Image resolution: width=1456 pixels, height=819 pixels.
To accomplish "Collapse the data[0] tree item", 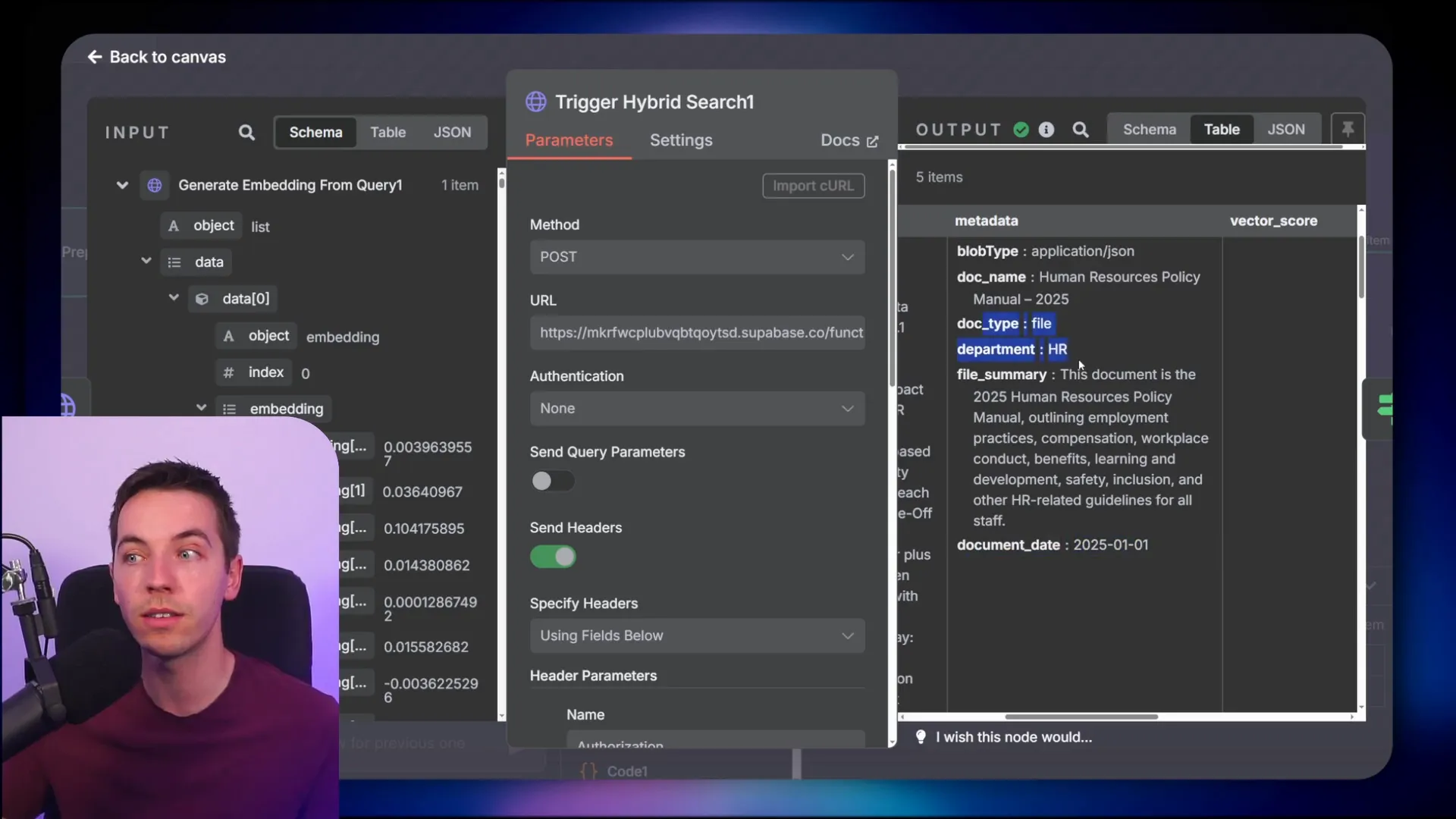I will coord(174,297).
